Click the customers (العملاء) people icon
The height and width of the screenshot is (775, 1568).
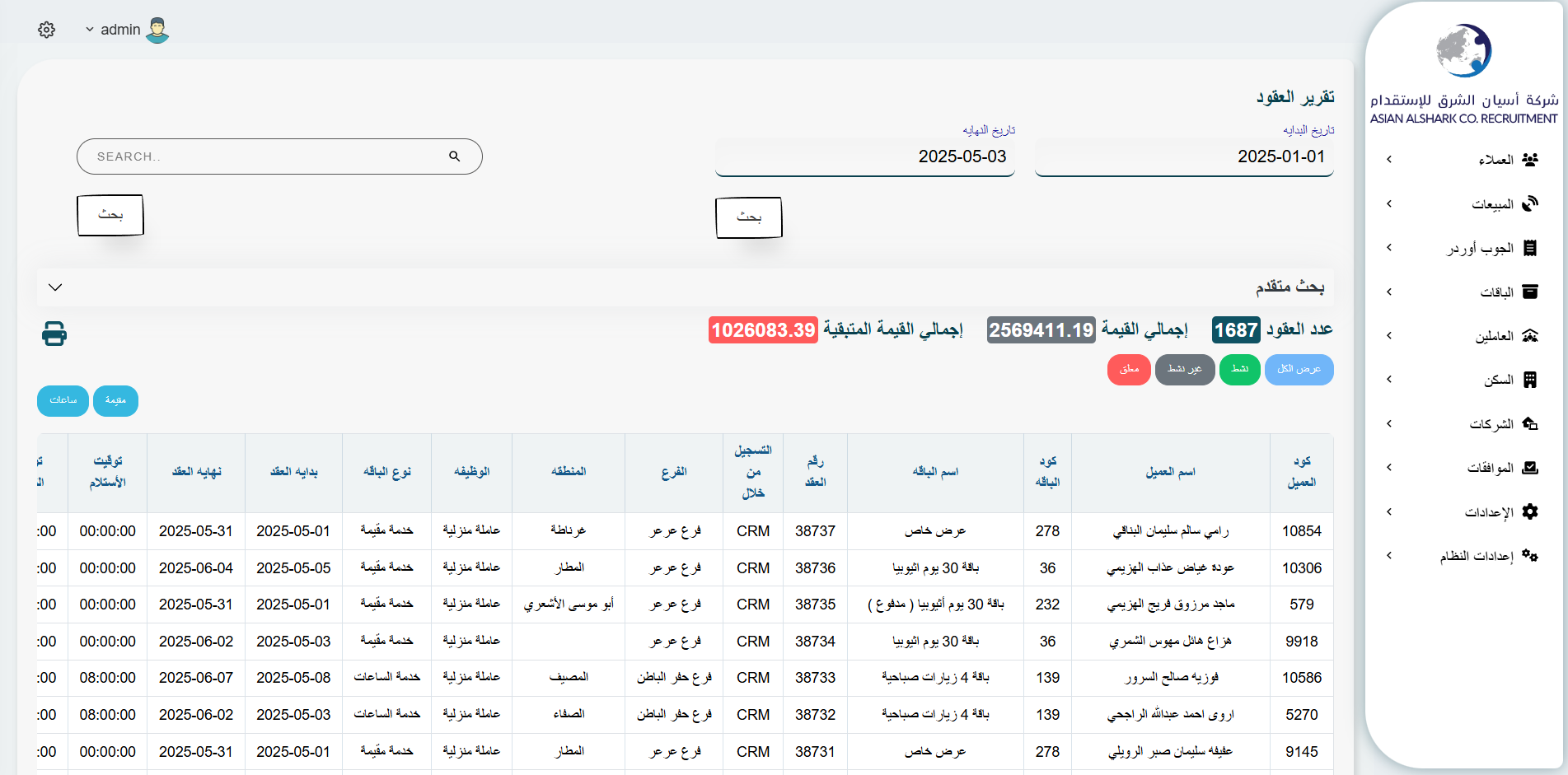coord(1530,160)
